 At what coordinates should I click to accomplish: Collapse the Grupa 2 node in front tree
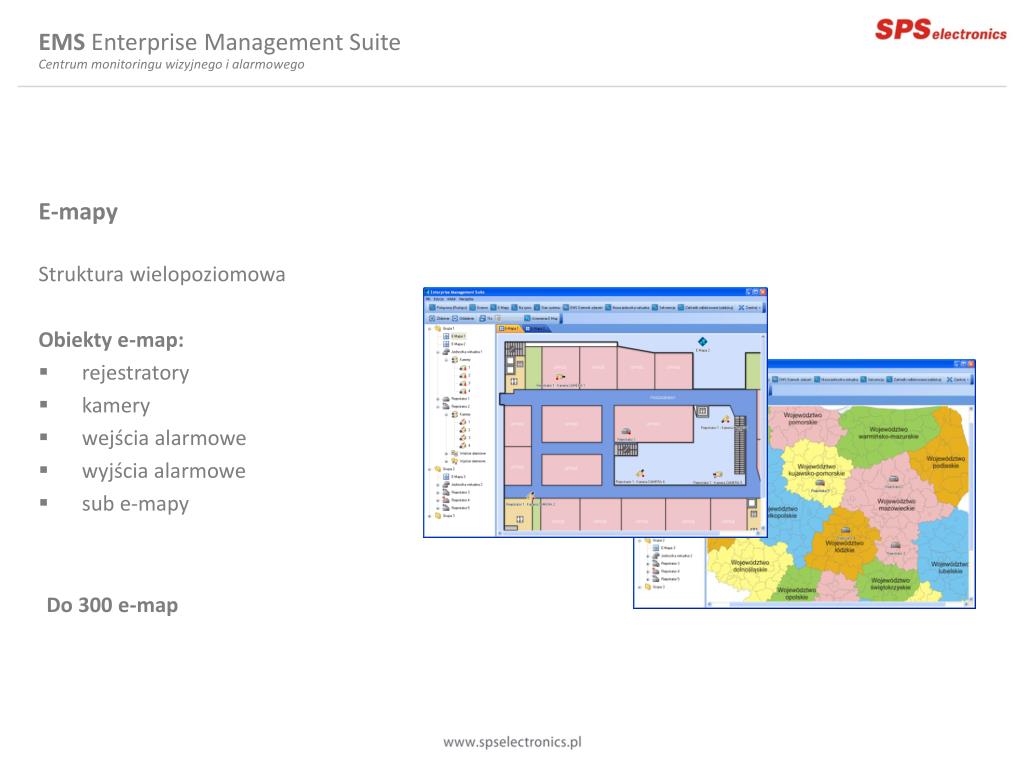[429, 469]
